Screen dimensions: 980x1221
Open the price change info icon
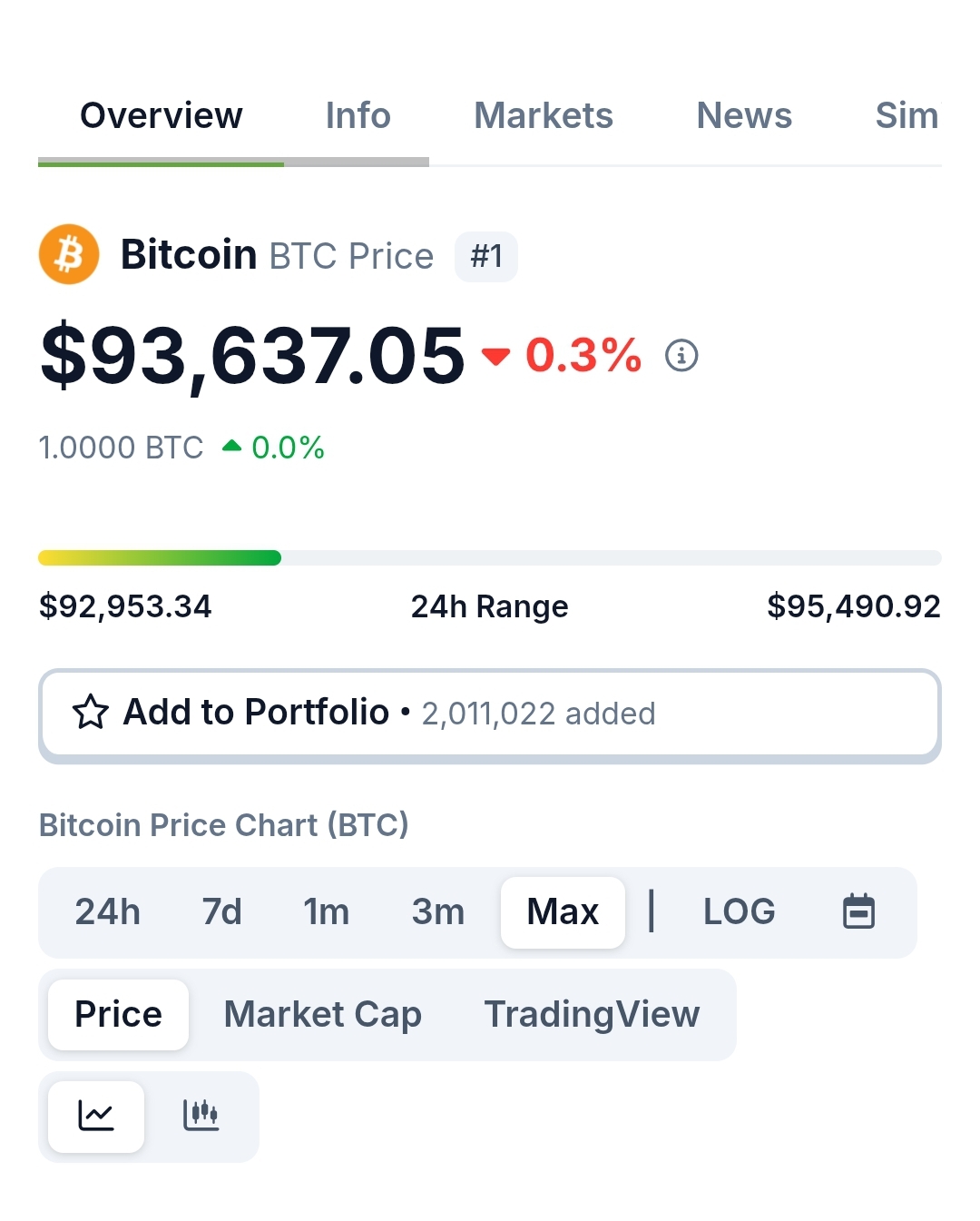(681, 355)
